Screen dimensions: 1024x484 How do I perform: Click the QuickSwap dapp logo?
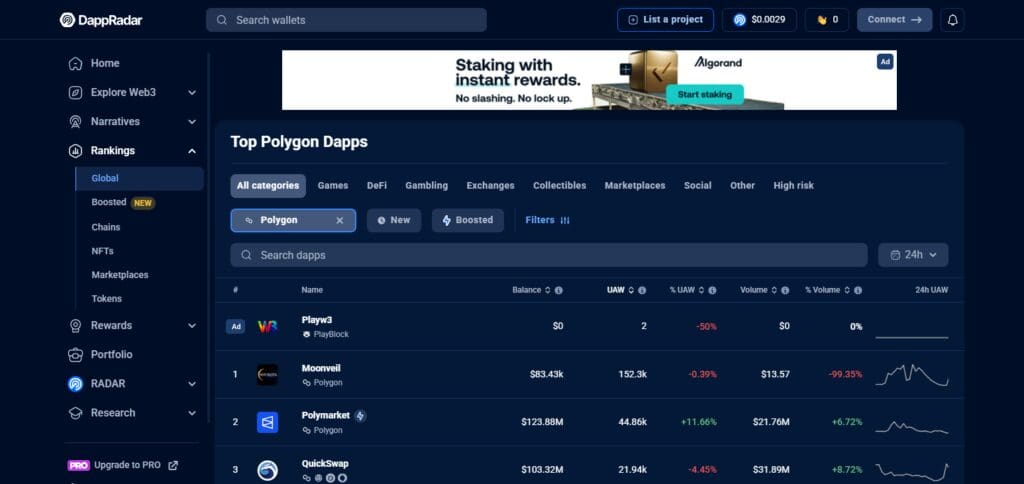(267, 470)
